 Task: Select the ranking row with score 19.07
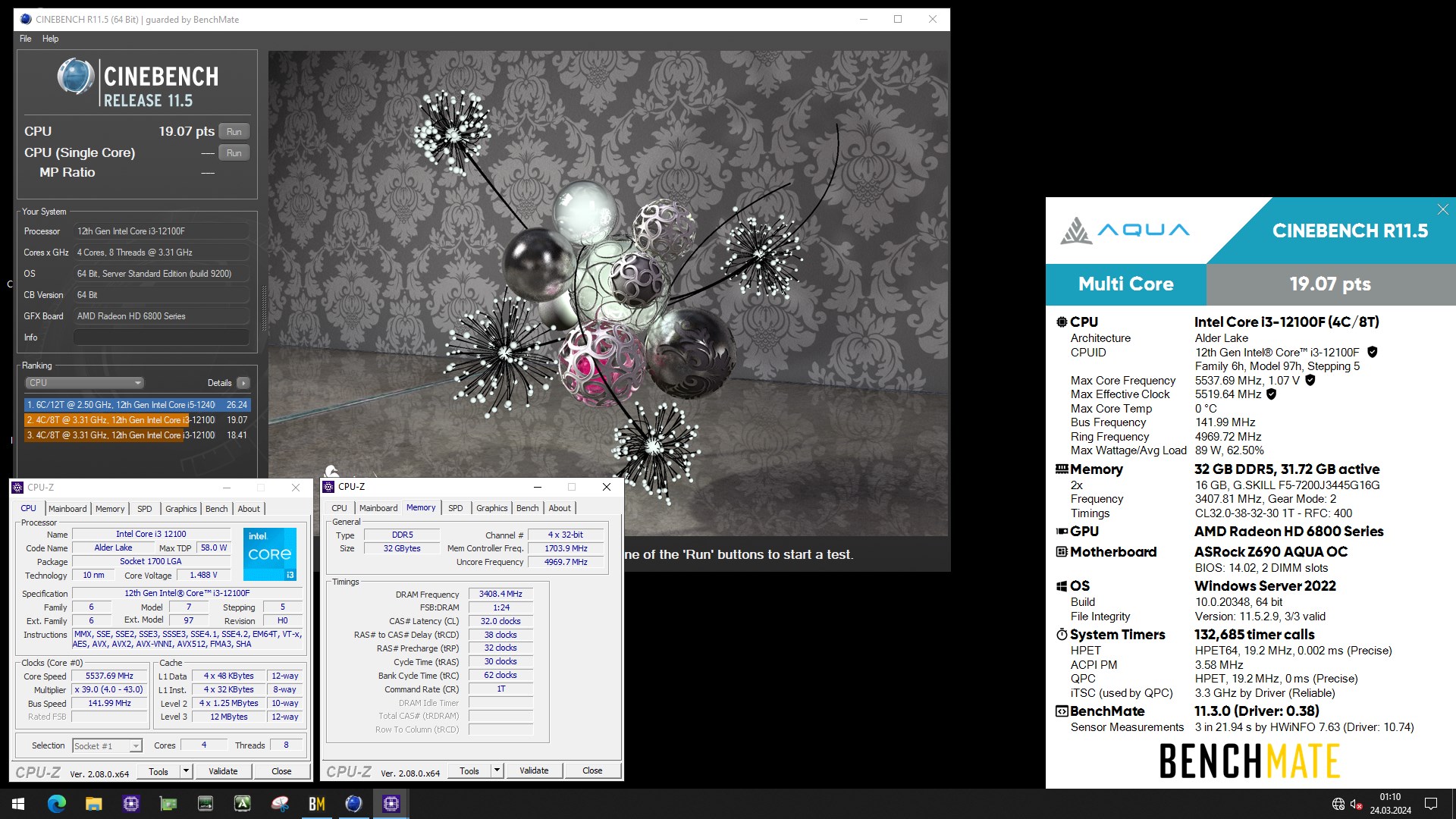(137, 420)
